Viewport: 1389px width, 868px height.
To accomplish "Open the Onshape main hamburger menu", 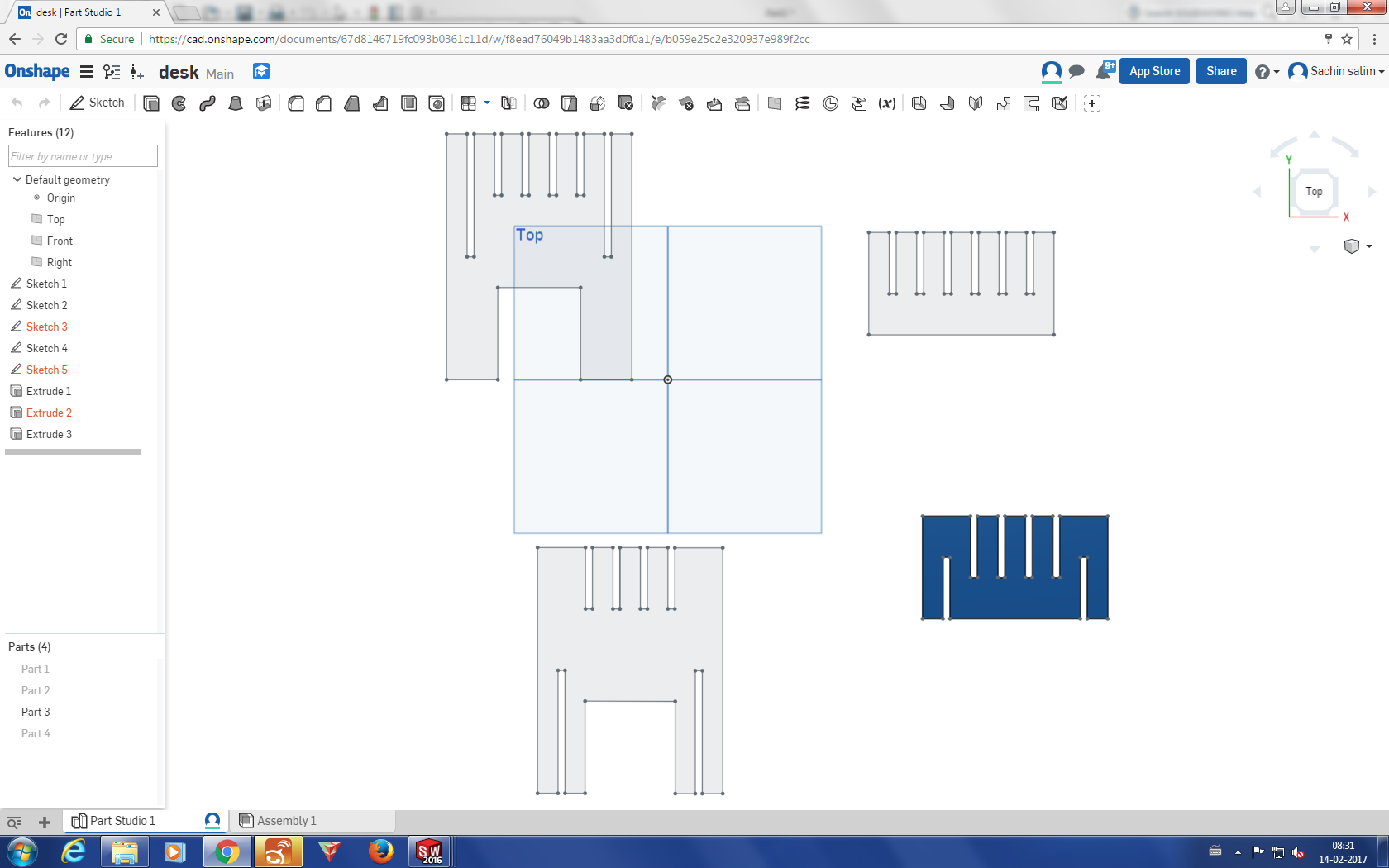I will click(87, 72).
